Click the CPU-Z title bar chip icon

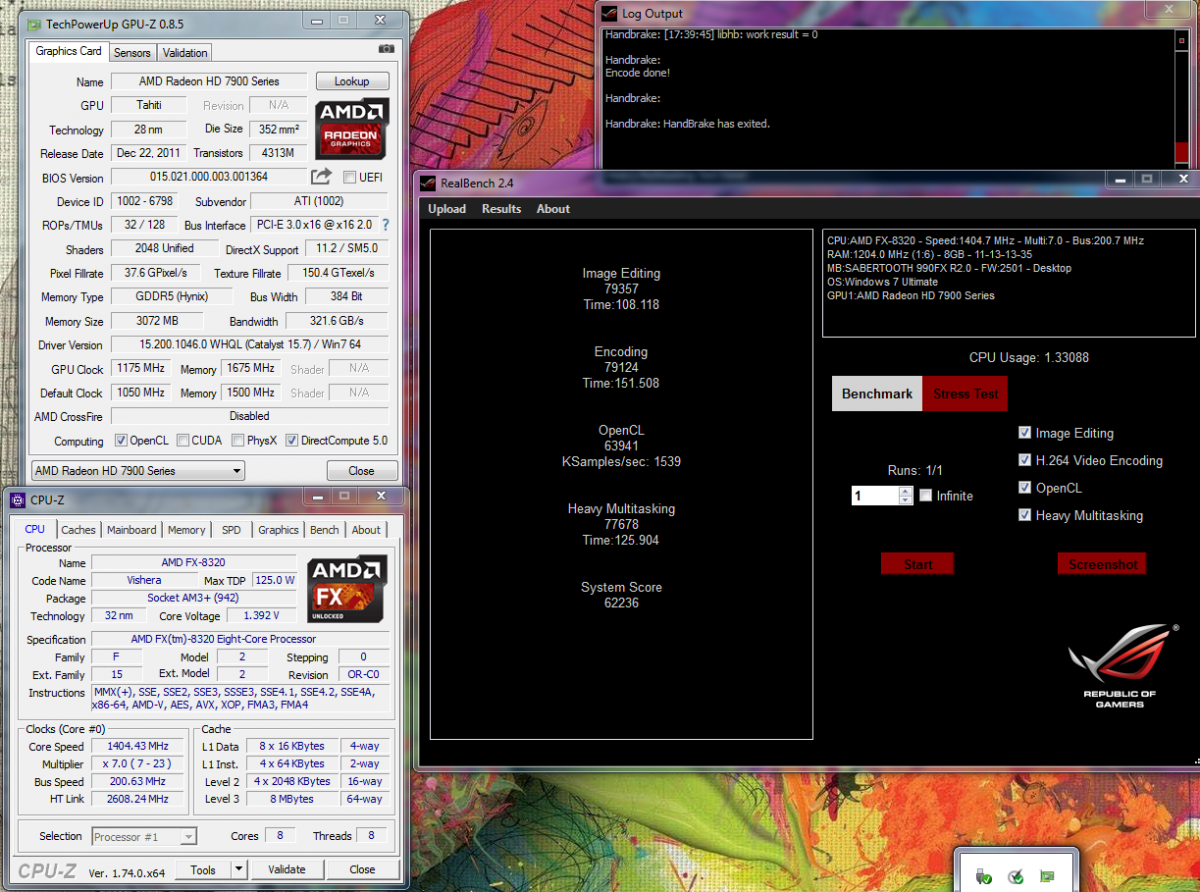click(x=19, y=500)
